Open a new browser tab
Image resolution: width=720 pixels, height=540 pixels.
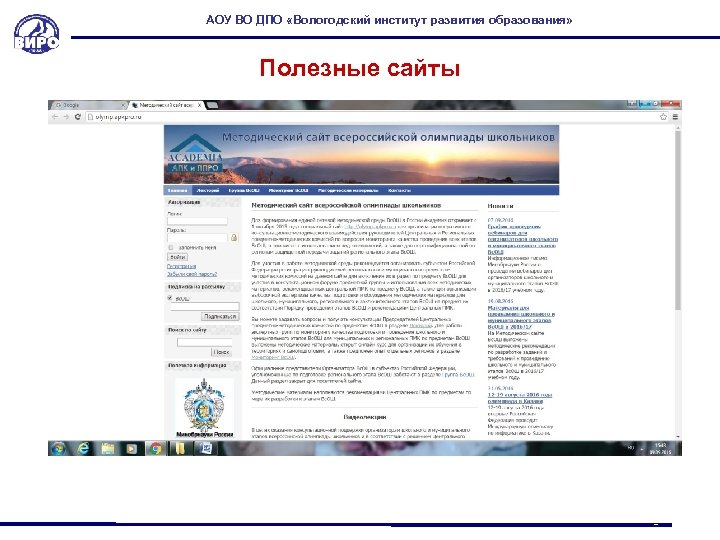[212, 105]
